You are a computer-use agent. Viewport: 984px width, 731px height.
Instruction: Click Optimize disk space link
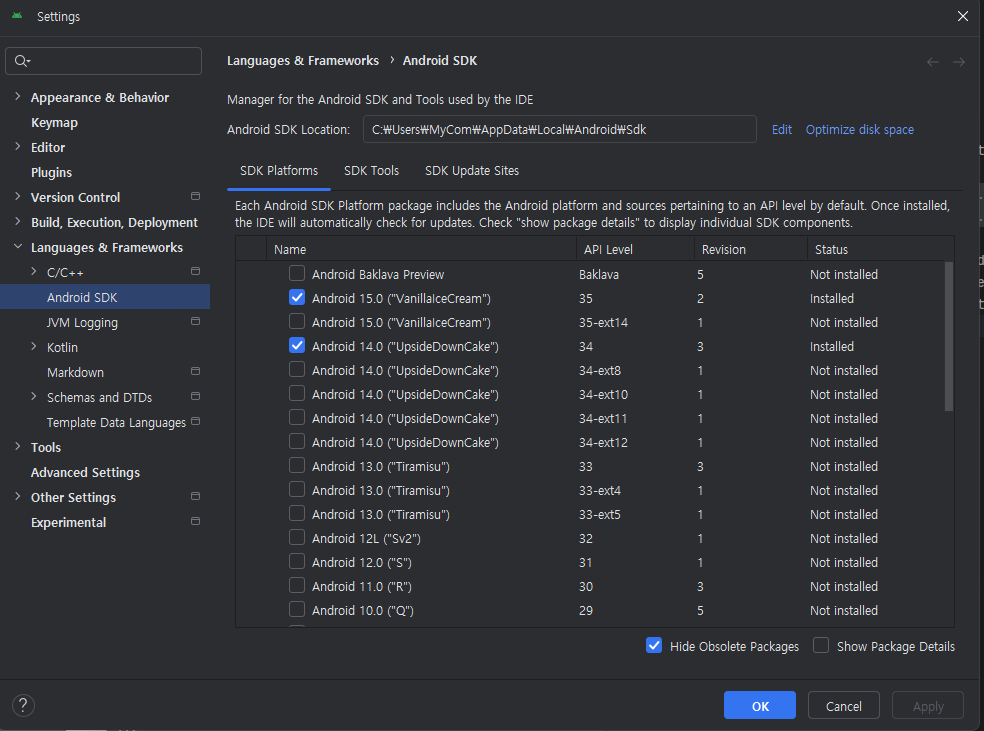coord(860,129)
